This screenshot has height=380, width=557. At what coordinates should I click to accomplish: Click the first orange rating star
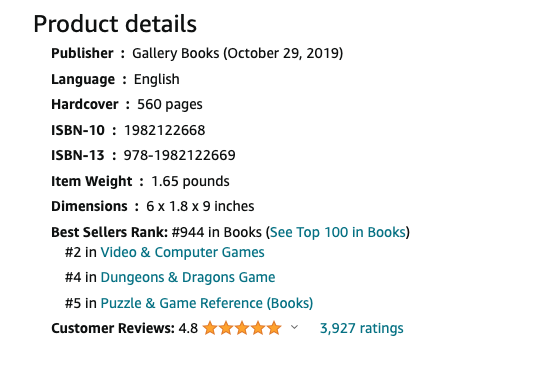tap(210, 328)
